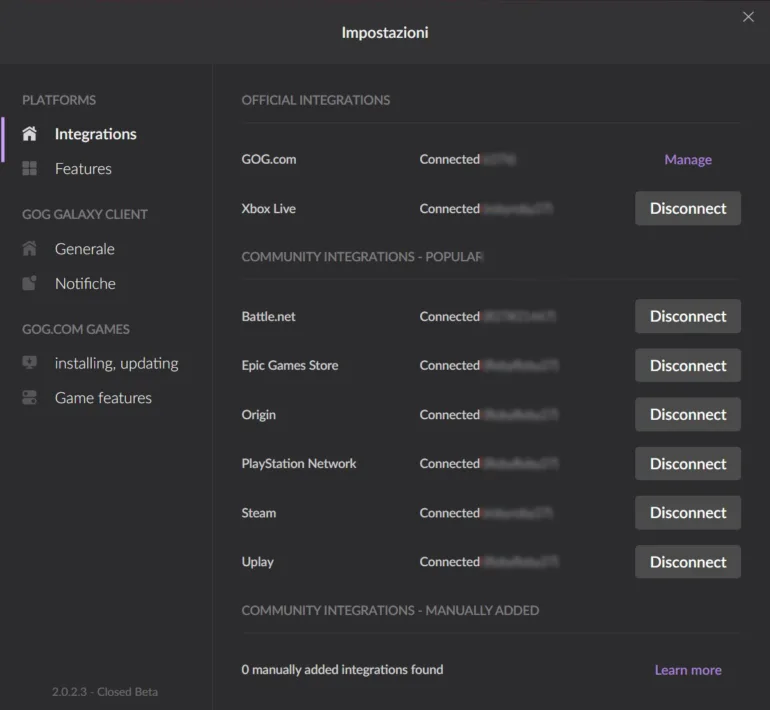
Task: Click the Connected status for Uplay
Action: tap(449, 562)
